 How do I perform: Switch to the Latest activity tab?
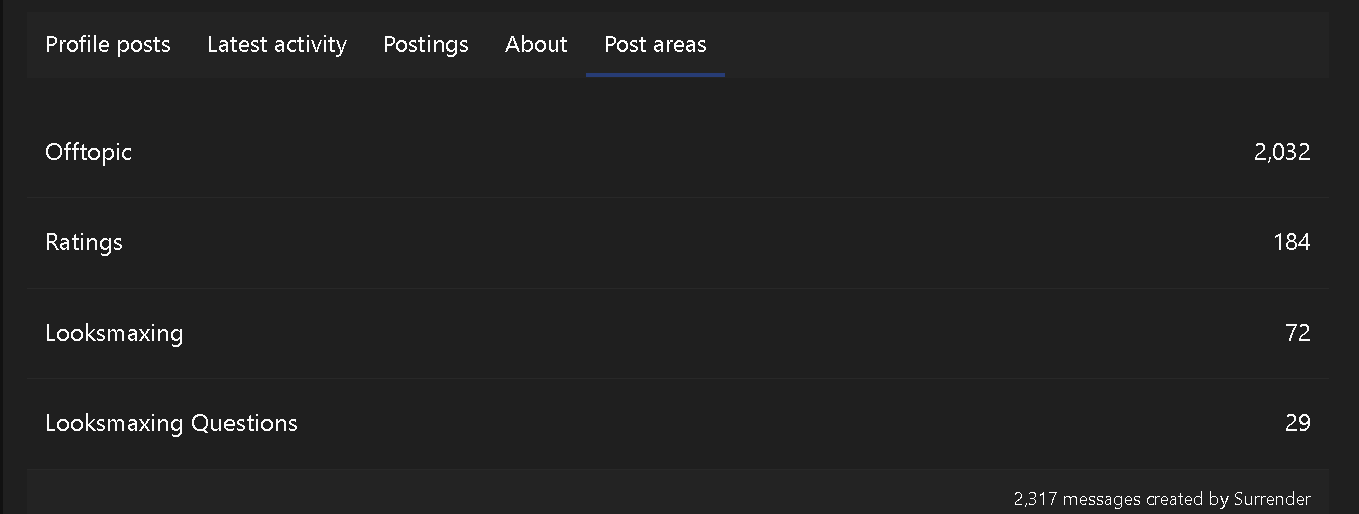tap(277, 45)
